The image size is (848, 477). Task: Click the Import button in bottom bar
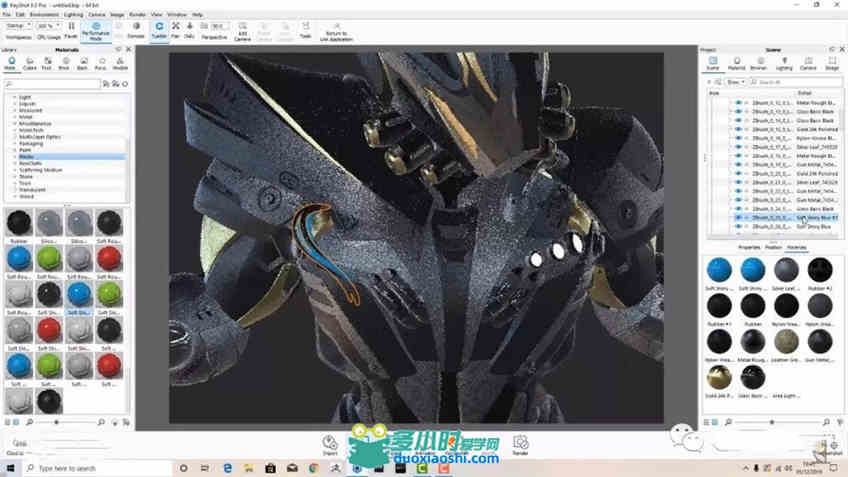[x=330, y=446]
